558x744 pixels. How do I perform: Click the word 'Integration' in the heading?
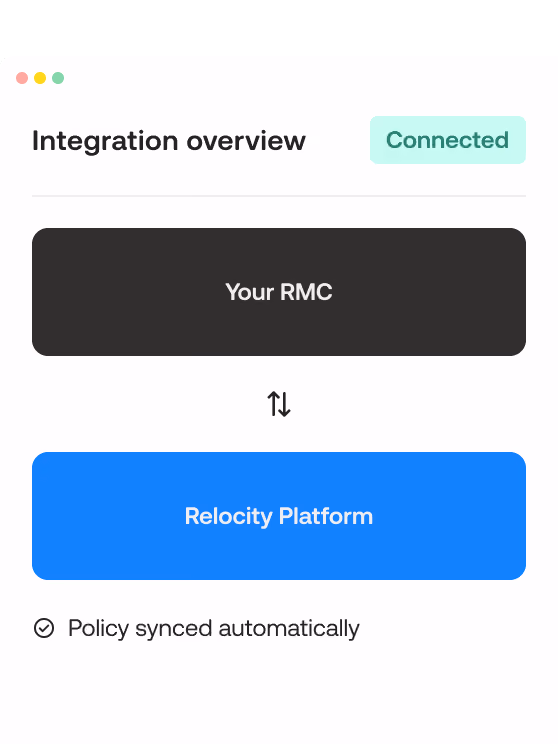click(x=105, y=141)
